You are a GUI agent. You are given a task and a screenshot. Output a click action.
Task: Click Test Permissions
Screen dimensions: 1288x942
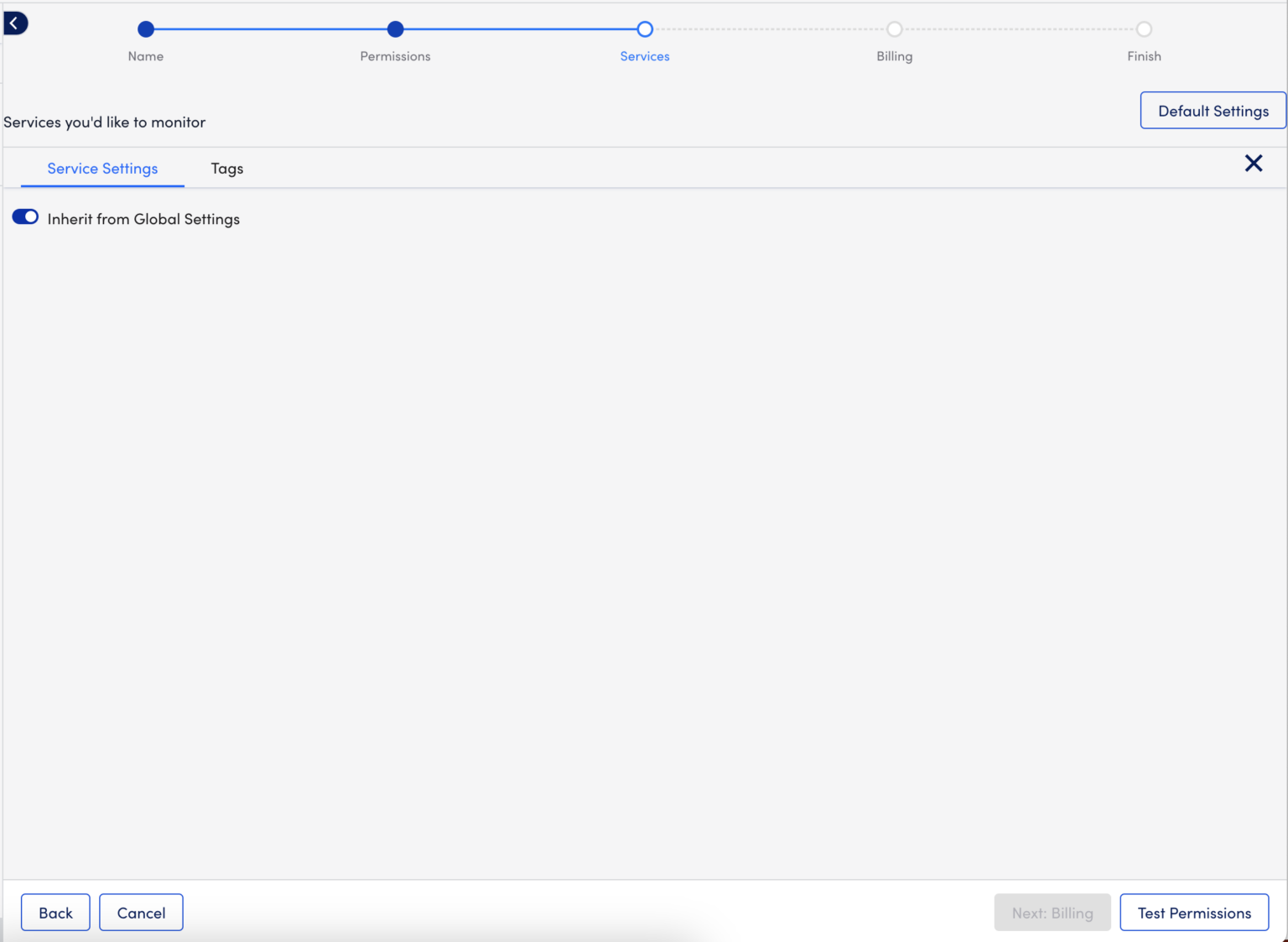pyautogui.click(x=1194, y=913)
